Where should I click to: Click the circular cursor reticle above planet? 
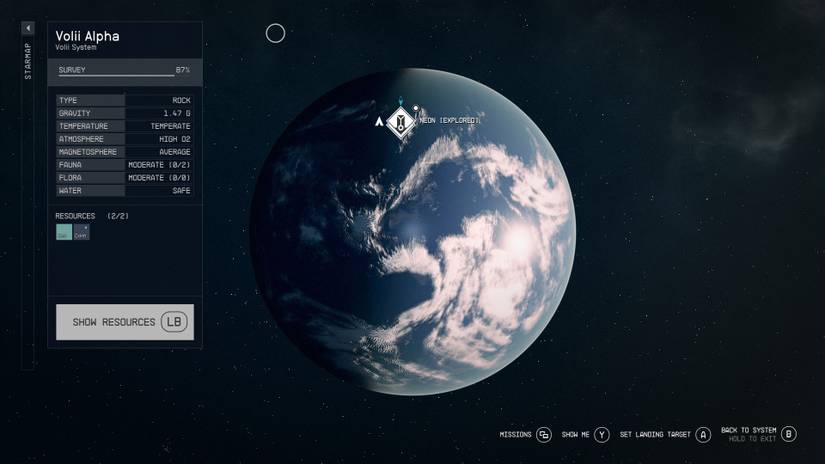275,34
